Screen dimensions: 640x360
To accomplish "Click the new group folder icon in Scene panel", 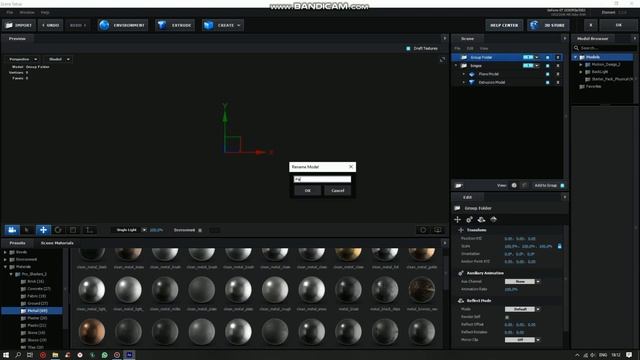I will 459,186.
